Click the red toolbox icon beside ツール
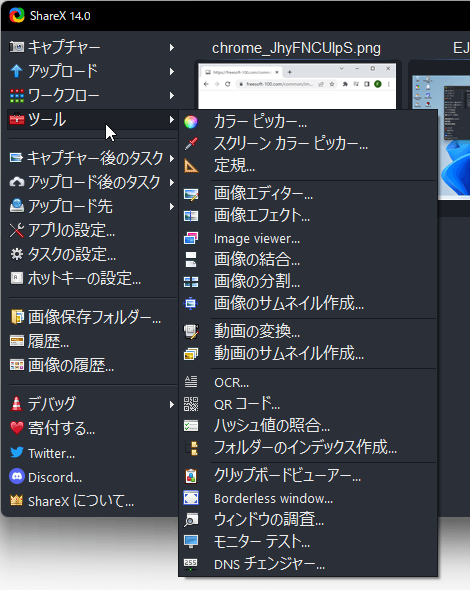 point(17,120)
